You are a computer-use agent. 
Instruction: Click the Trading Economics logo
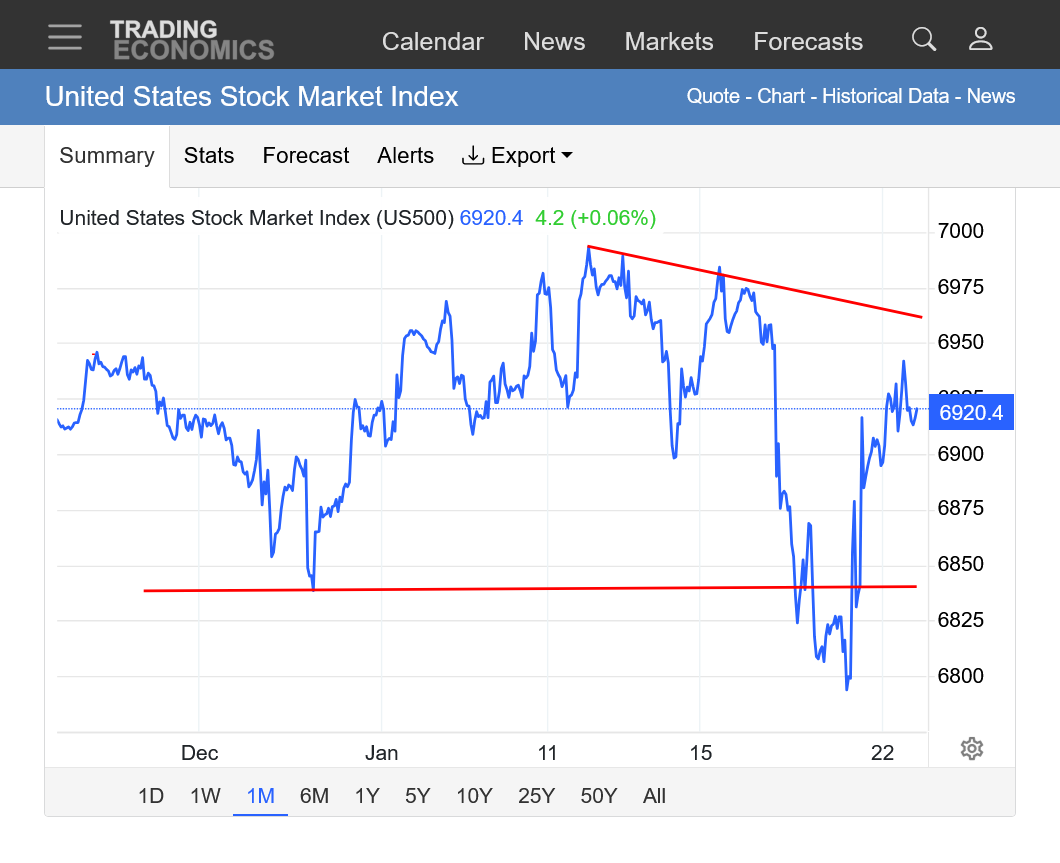pos(191,40)
